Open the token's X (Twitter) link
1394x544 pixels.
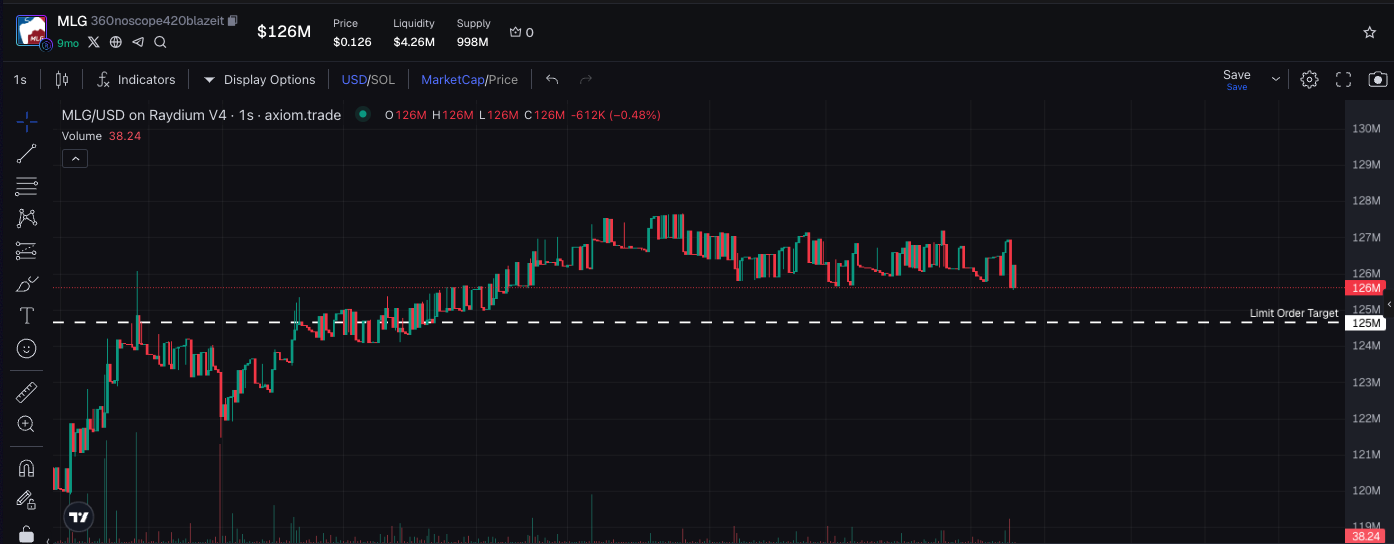tap(94, 42)
